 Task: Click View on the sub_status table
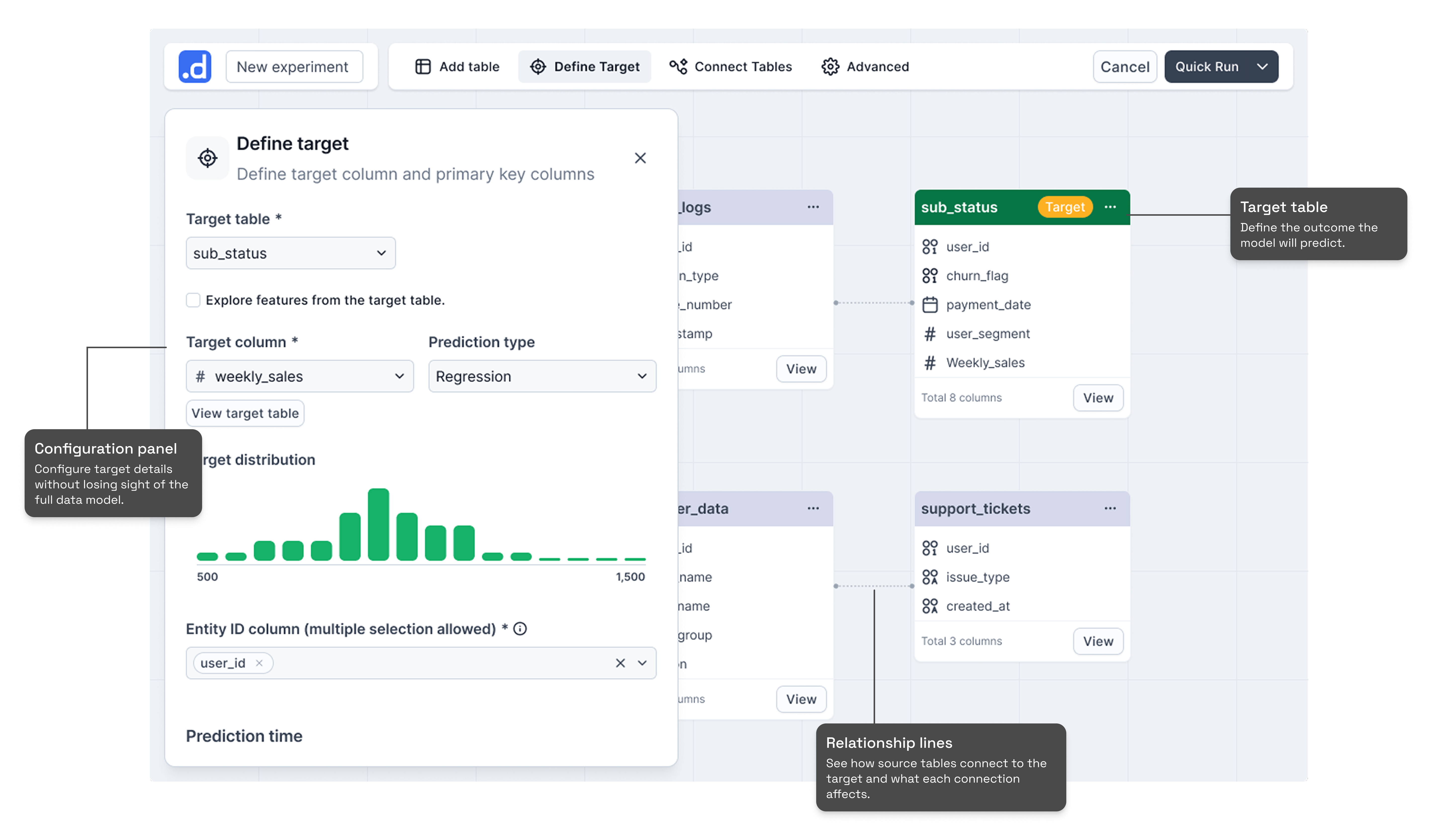tap(1098, 398)
